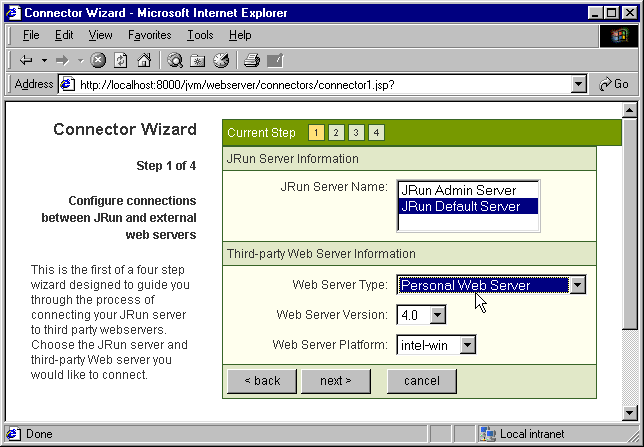Maximize the Internet Explorer window
644x447 pixels.
(x=611, y=13)
